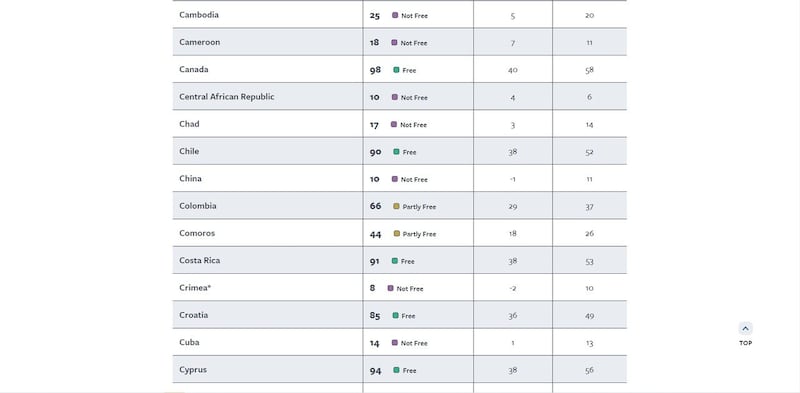Image resolution: width=800 pixels, height=393 pixels.
Task: Click Cyprus total score 94
Action: tap(376, 371)
